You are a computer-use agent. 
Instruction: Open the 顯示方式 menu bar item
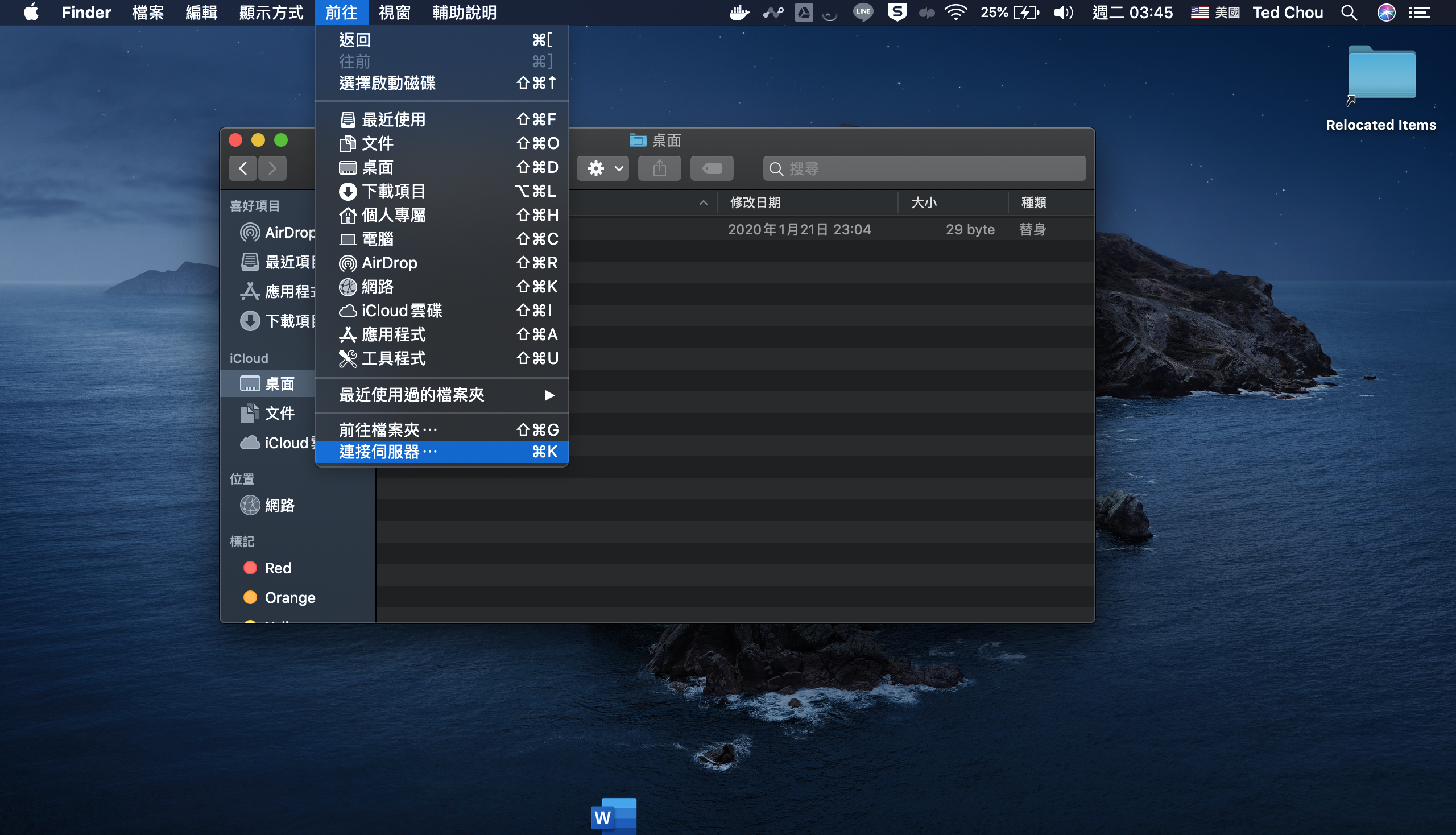click(271, 13)
